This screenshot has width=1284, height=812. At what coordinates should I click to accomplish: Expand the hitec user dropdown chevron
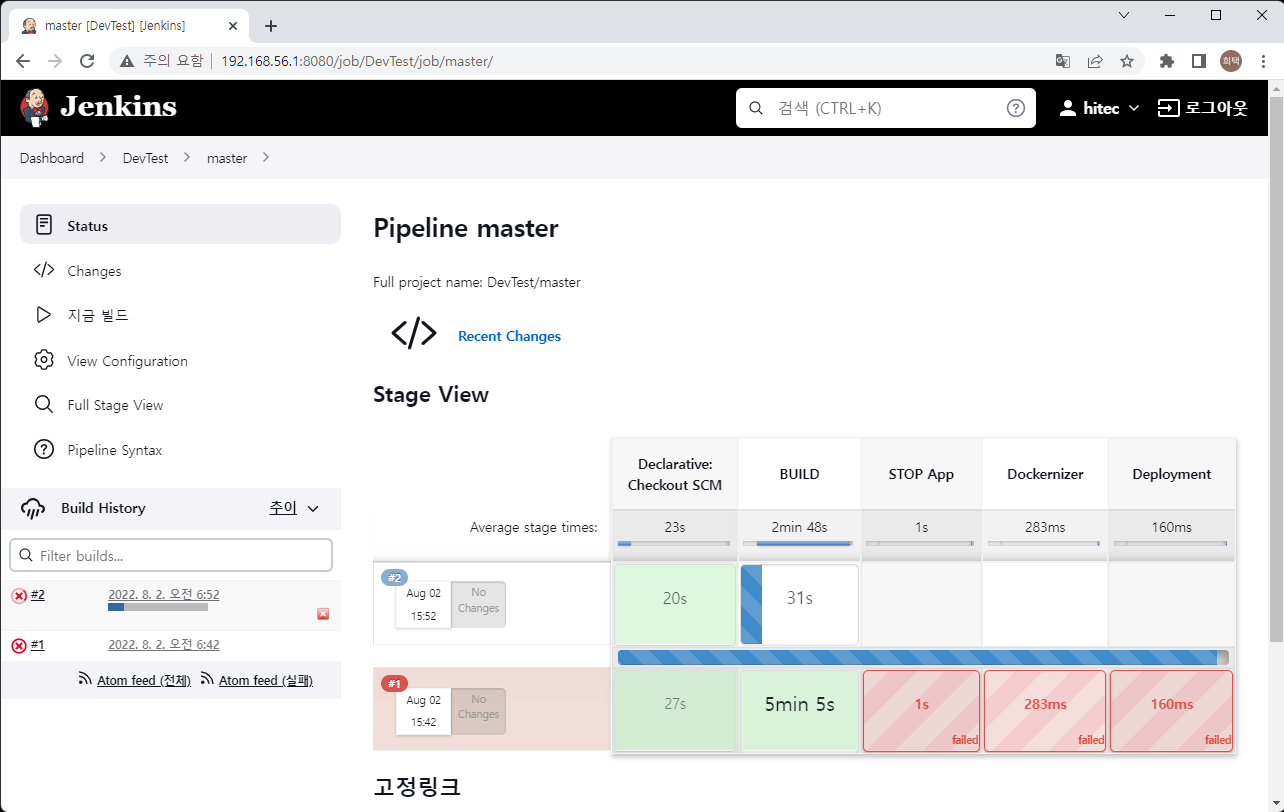tap(1133, 108)
